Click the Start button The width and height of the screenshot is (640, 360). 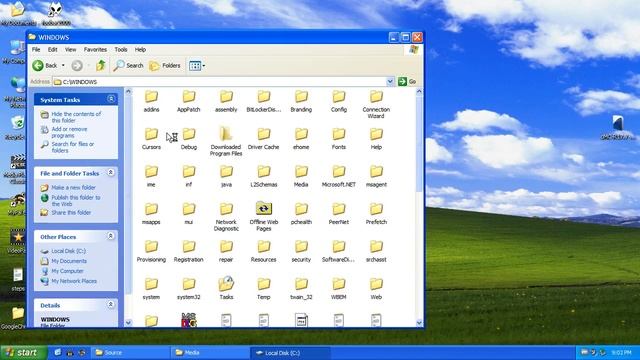(x=23, y=353)
